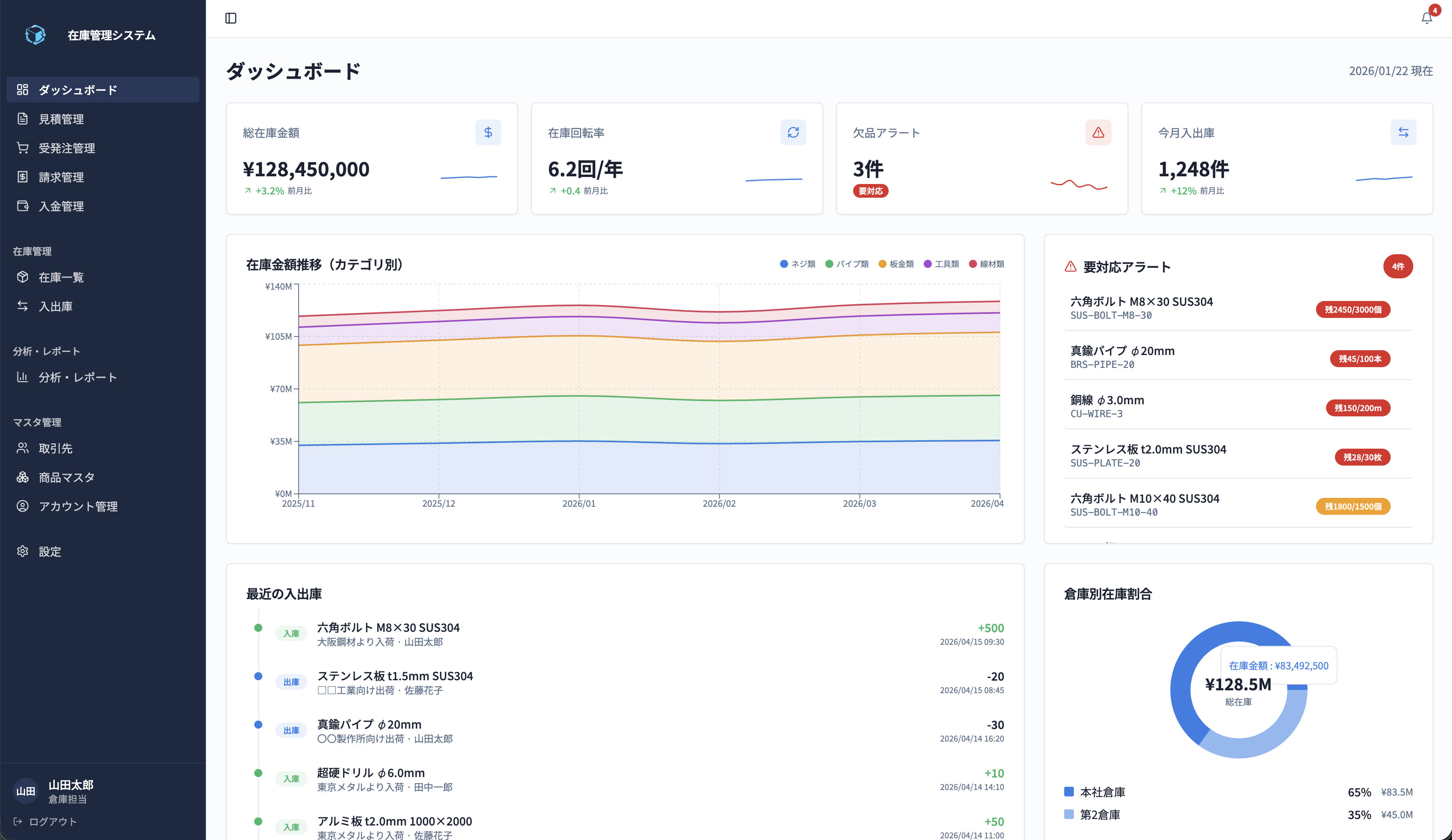1452x840 pixels.
Task: Click the 4件 alert count badge
Action: click(x=1398, y=266)
